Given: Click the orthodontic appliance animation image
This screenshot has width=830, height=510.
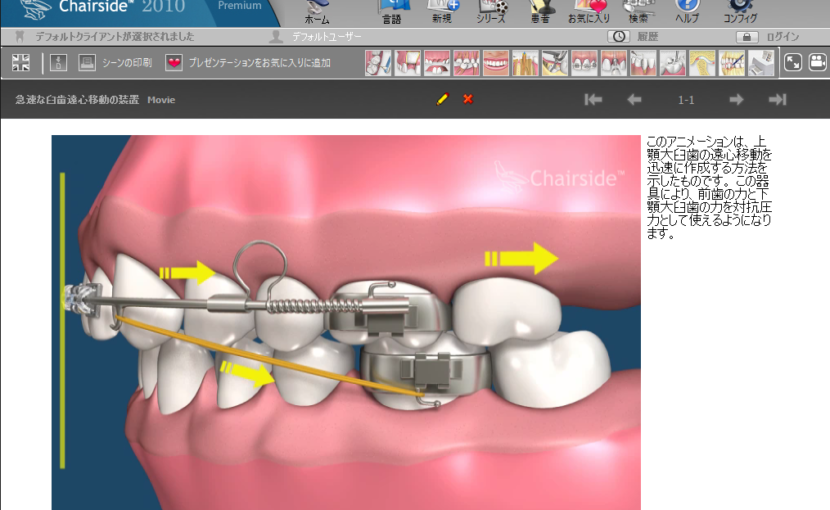Looking at the screenshot, I should (x=346, y=323).
